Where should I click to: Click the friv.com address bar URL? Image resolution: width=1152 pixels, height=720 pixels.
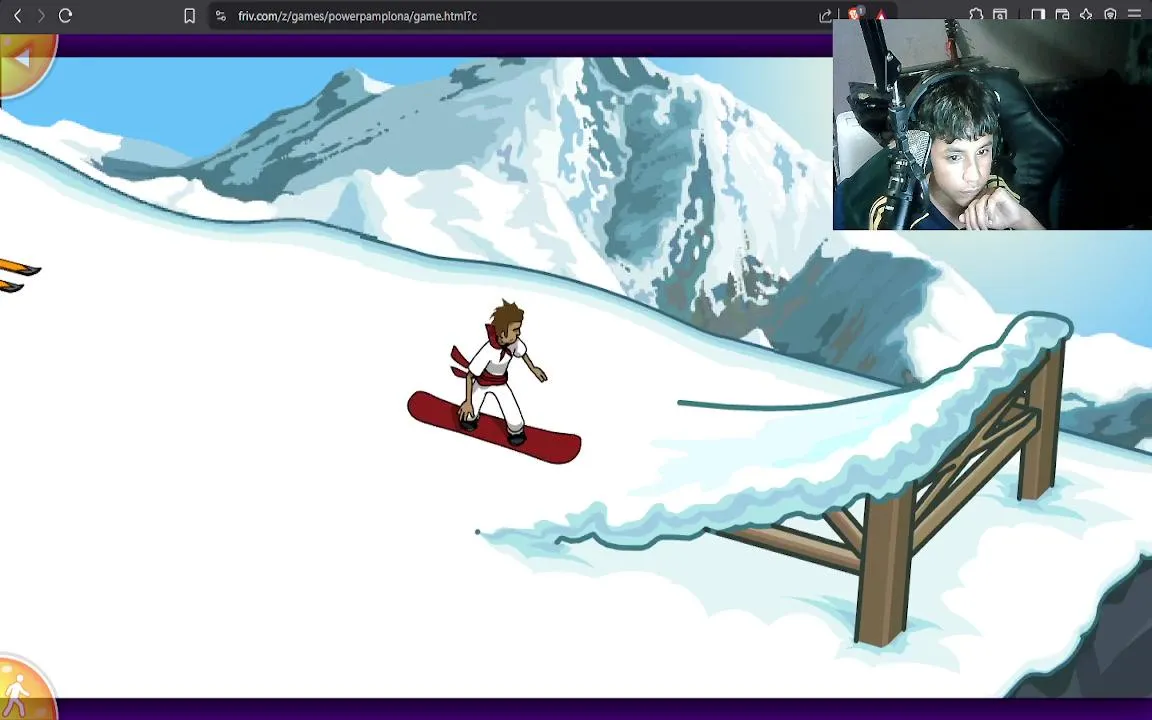(x=357, y=15)
